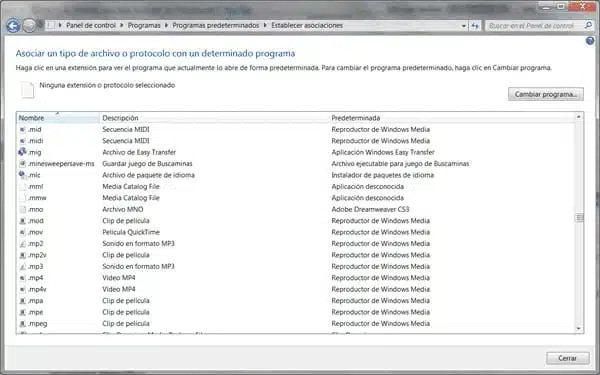The image size is (600, 375).
Task: Select the .mp3 extension name
Action: point(36,266)
